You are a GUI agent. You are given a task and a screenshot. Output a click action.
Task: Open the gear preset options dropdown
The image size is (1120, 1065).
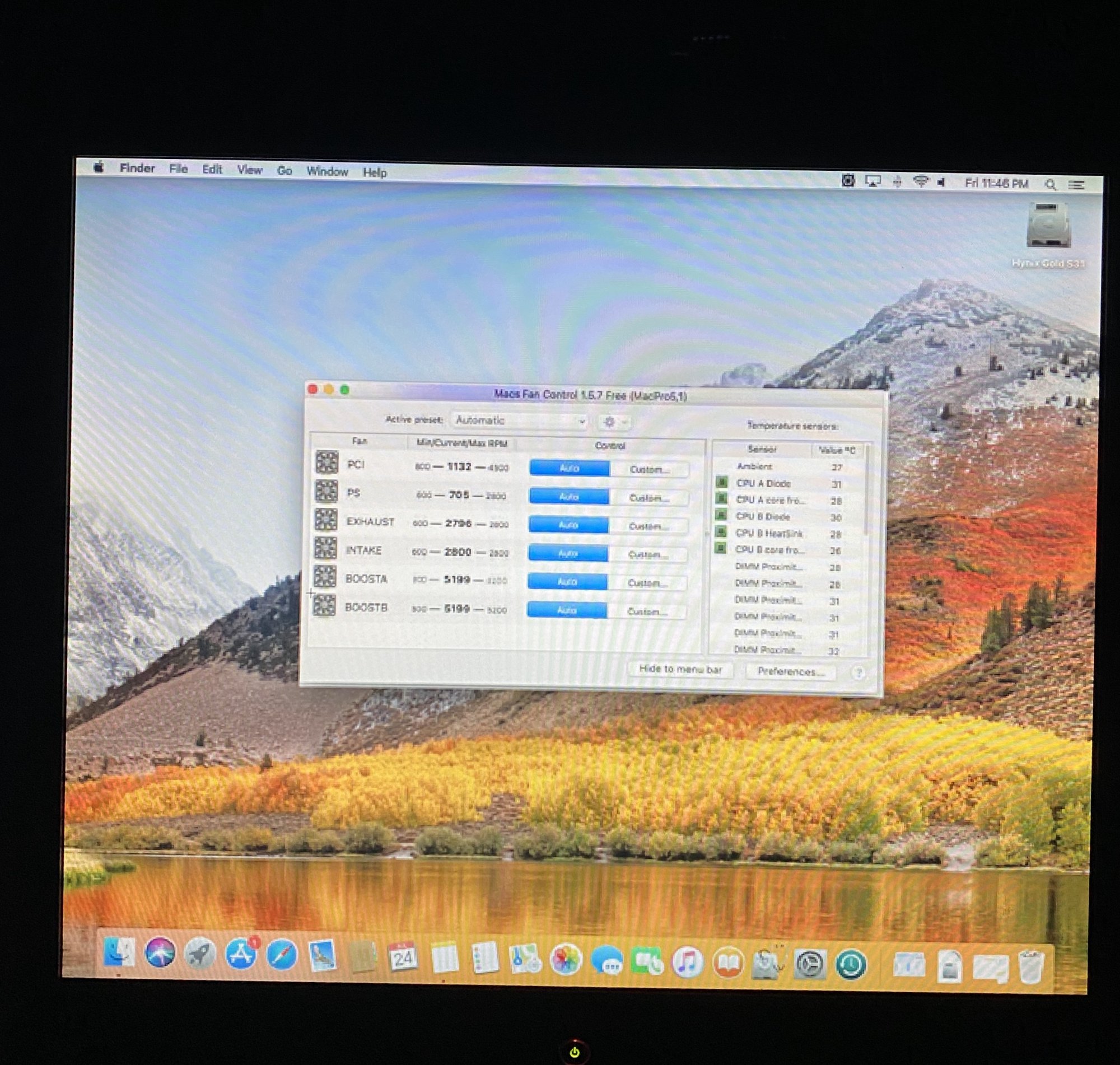pos(614,422)
